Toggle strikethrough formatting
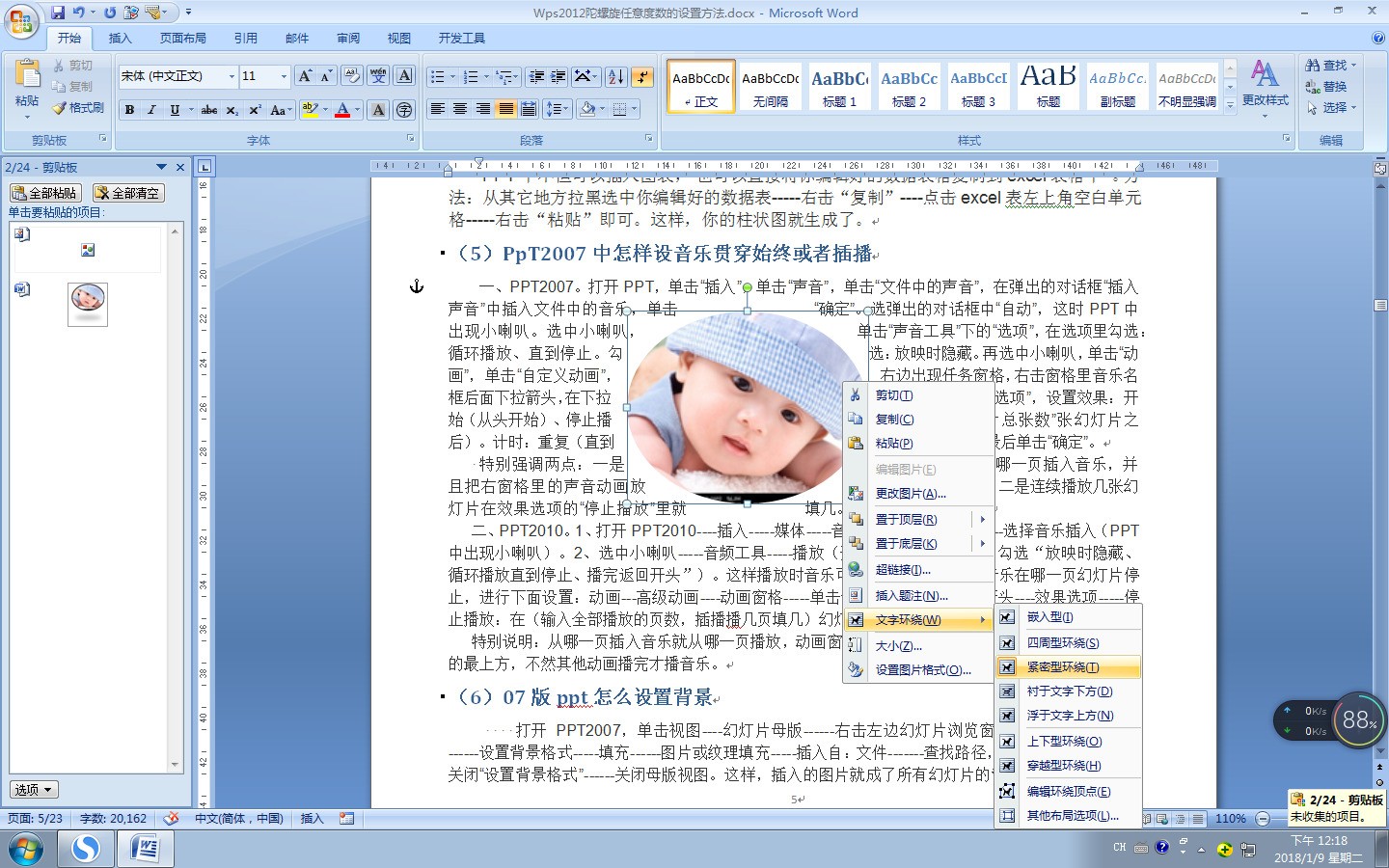This screenshot has width=1389, height=868. pyautogui.click(x=209, y=110)
